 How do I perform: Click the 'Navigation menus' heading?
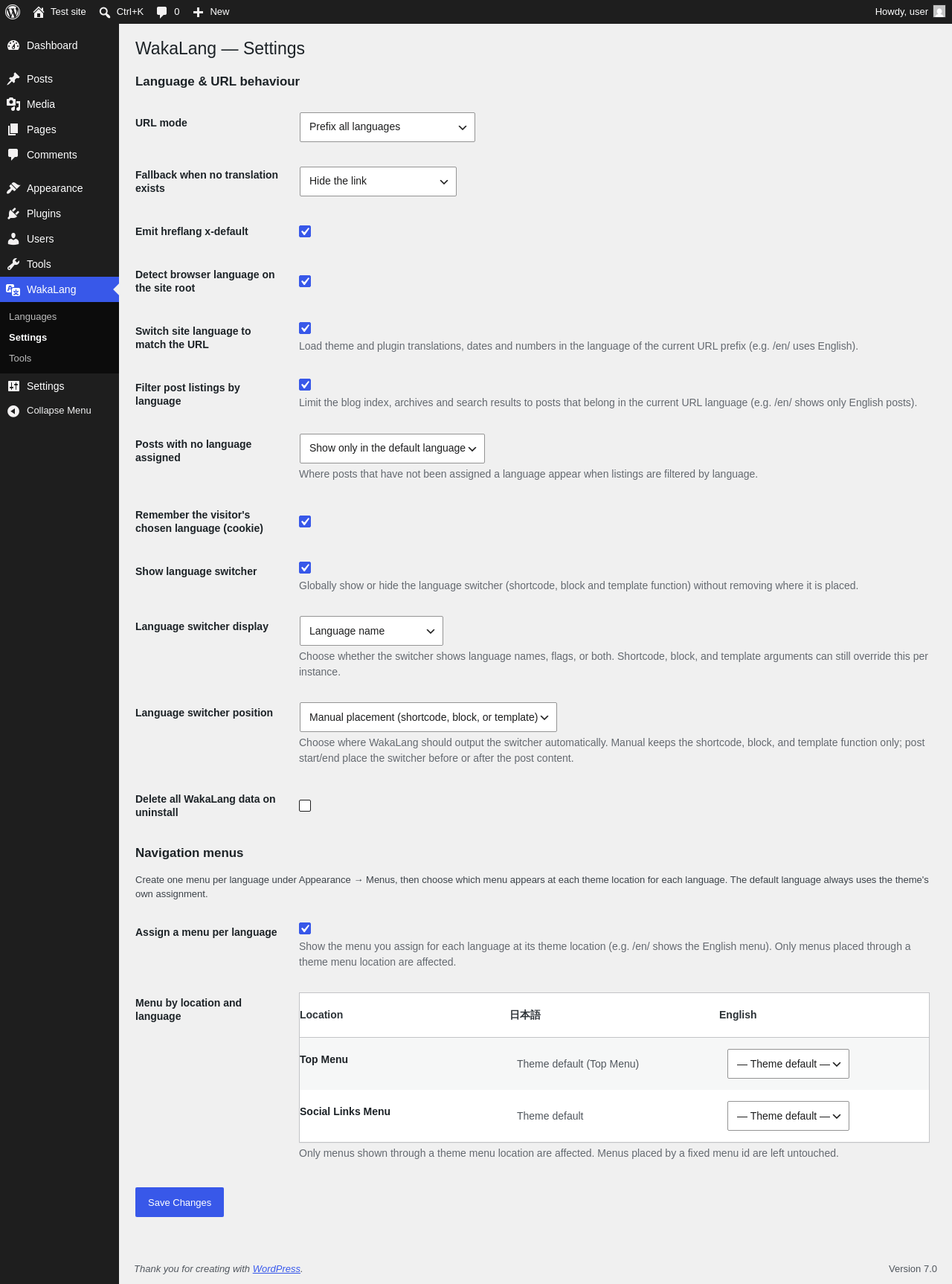pos(189,853)
